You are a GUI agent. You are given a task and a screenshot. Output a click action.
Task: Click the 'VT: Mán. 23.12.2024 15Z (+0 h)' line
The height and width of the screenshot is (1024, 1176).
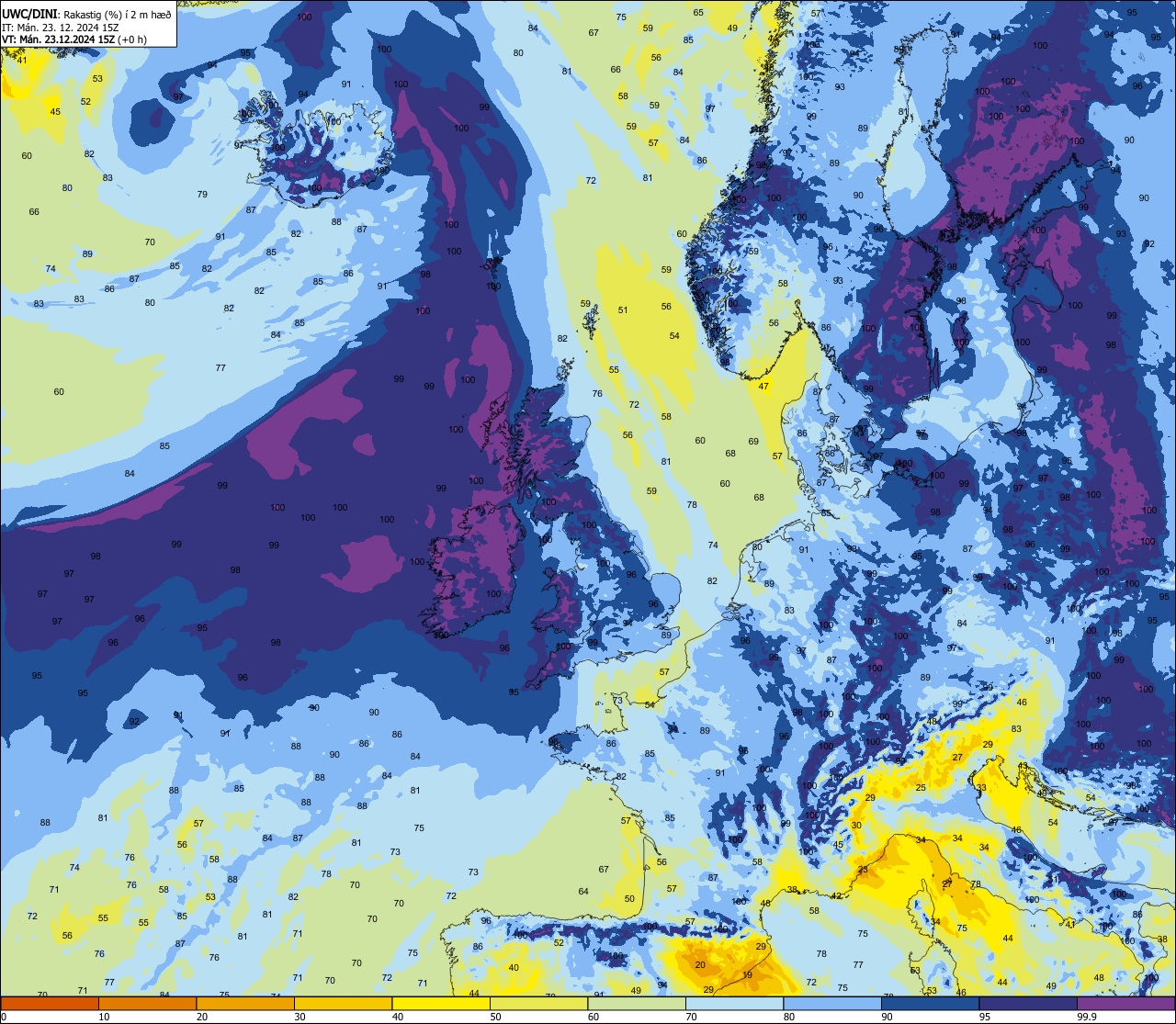coord(75,40)
